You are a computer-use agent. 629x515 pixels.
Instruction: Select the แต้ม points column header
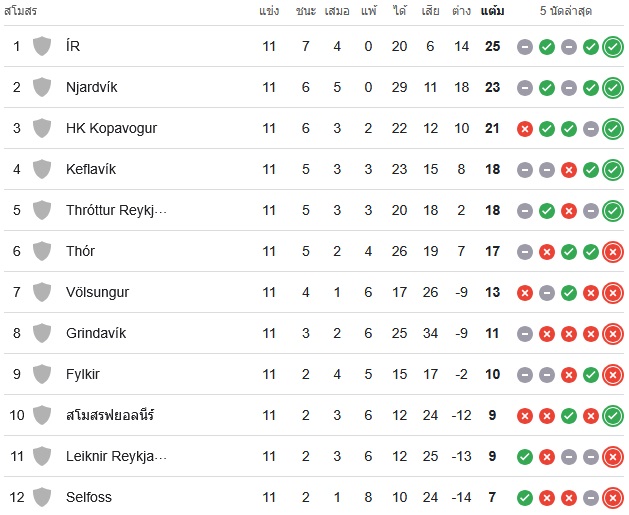point(492,11)
